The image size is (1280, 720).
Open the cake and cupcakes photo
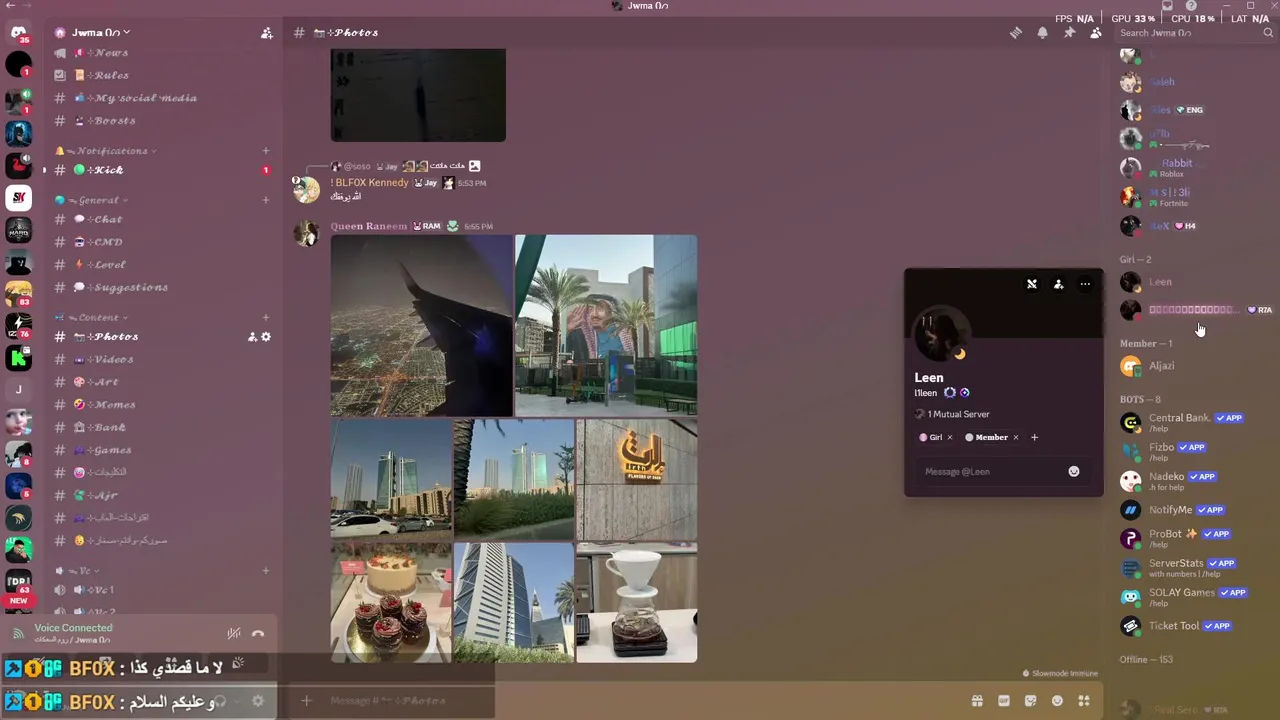pos(391,602)
